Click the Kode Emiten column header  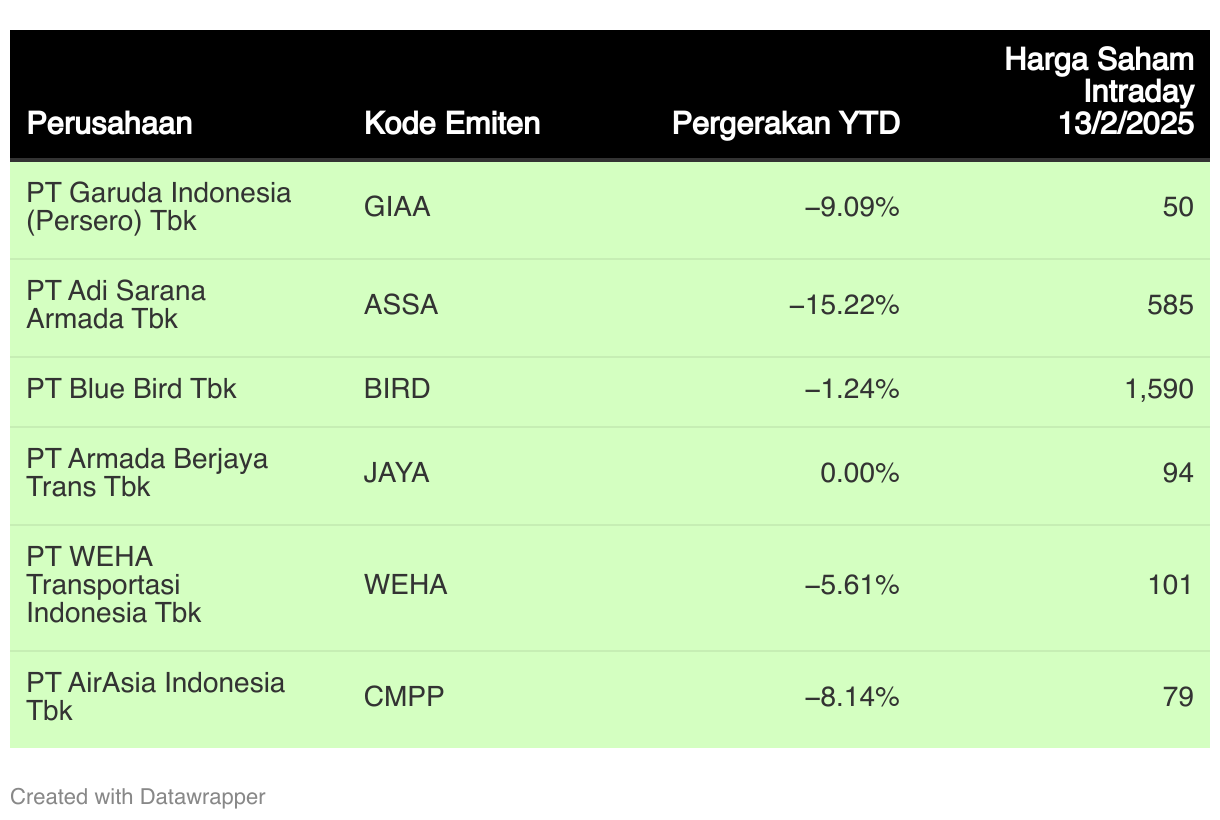point(452,123)
